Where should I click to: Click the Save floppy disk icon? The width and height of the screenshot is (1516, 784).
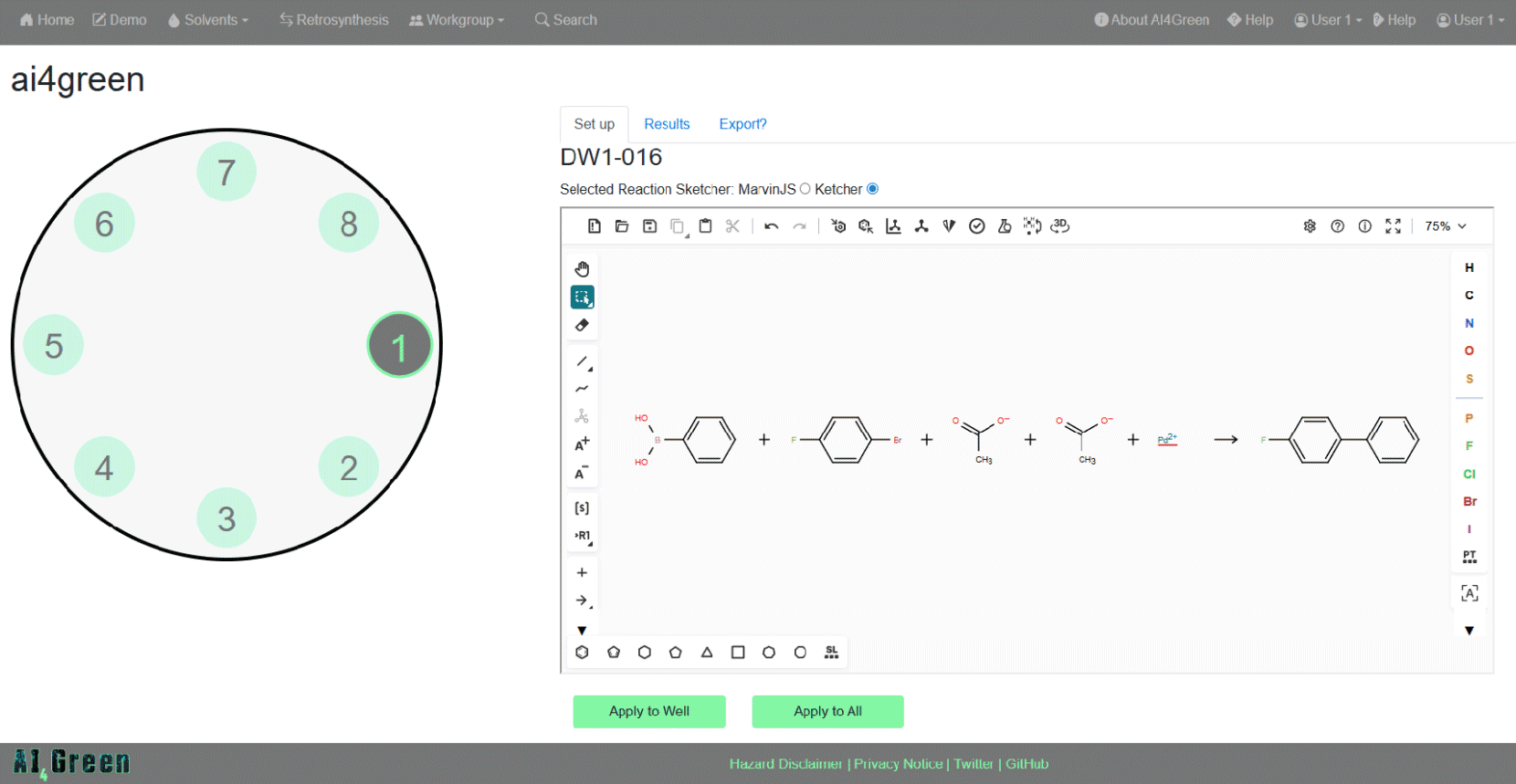tap(649, 226)
